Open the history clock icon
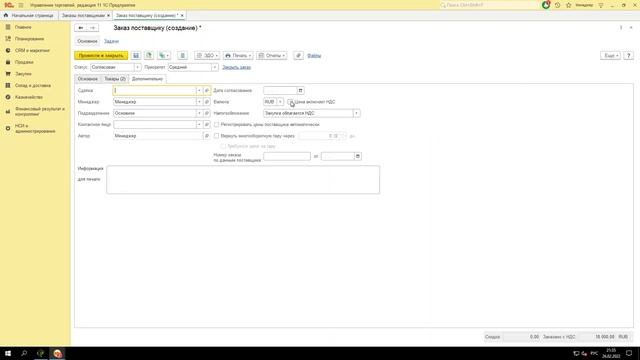Image resolution: width=640 pixels, height=360 pixels. 558,5
